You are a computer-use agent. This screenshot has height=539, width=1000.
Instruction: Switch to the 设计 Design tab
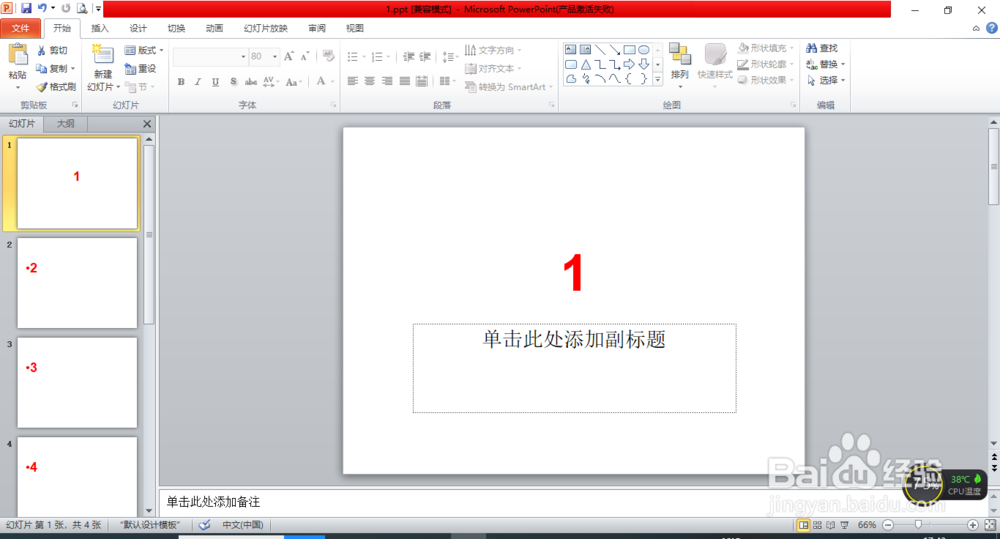point(138,28)
